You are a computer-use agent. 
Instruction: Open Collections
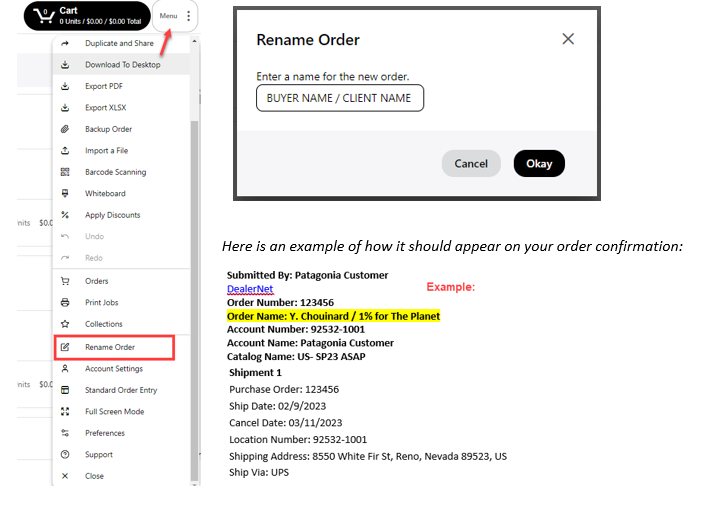[x=104, y=324]
